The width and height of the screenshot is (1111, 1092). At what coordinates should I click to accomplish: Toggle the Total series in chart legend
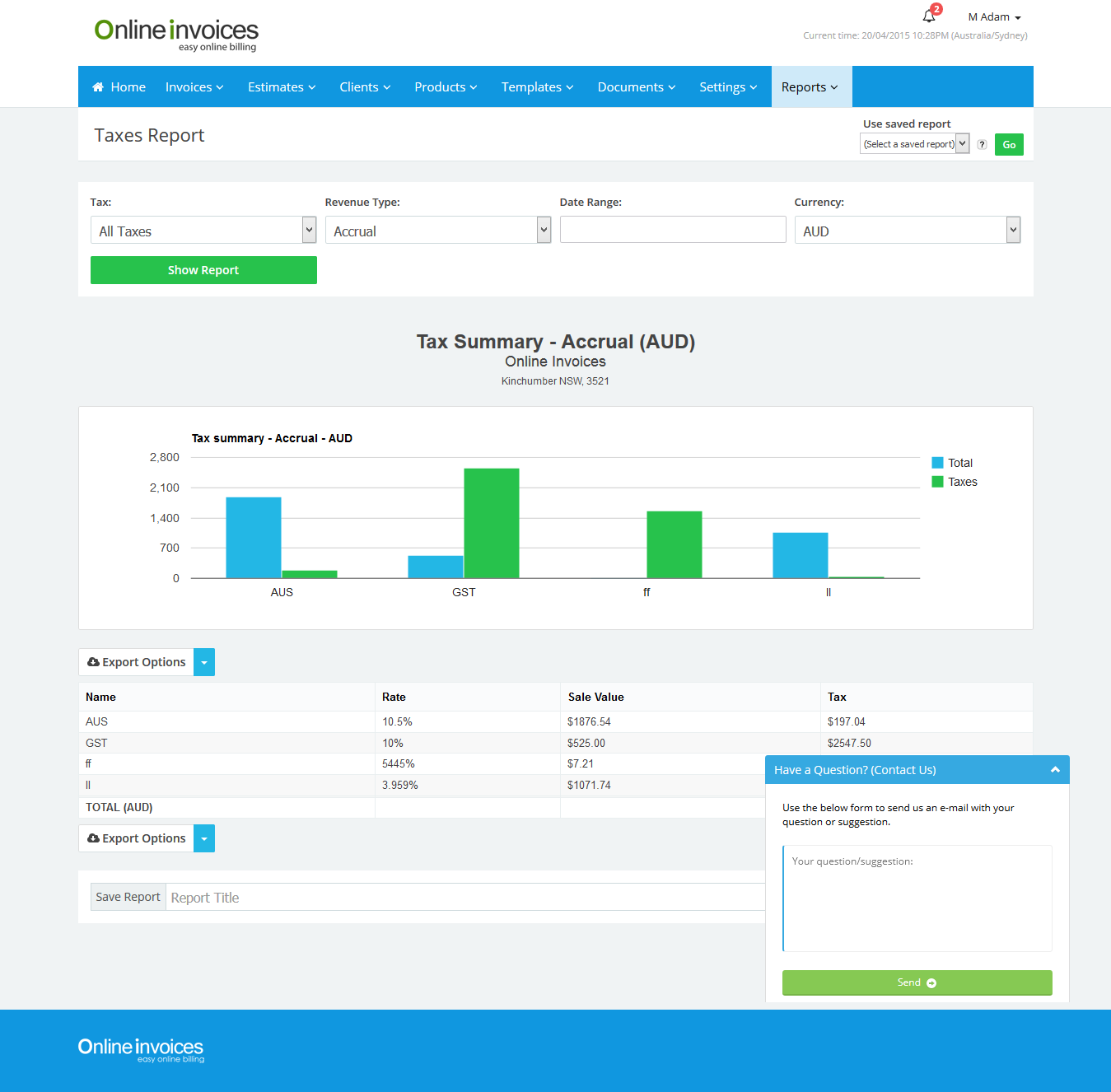tap(953, 463)
